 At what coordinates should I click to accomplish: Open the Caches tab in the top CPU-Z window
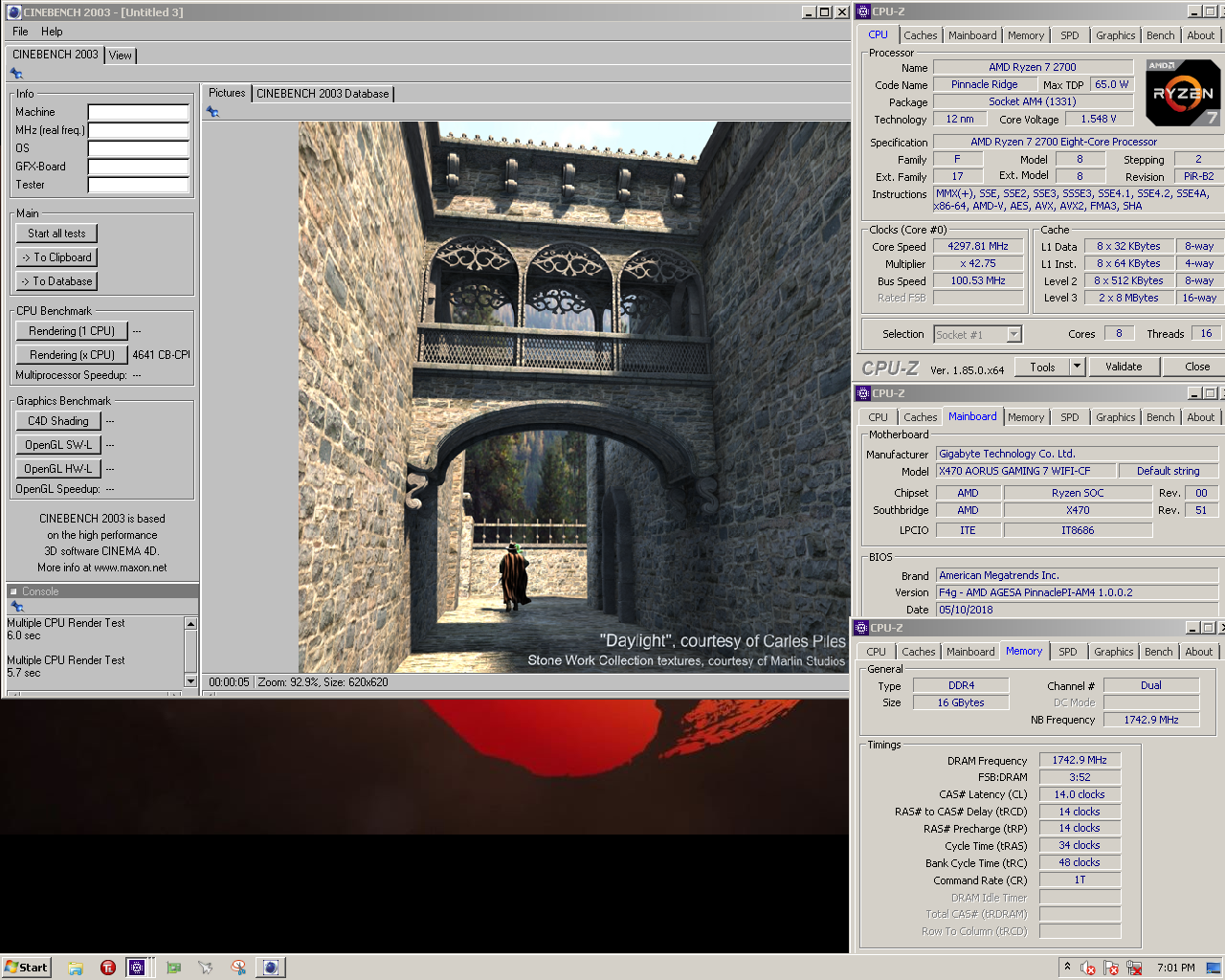click(x=921, y=35)
